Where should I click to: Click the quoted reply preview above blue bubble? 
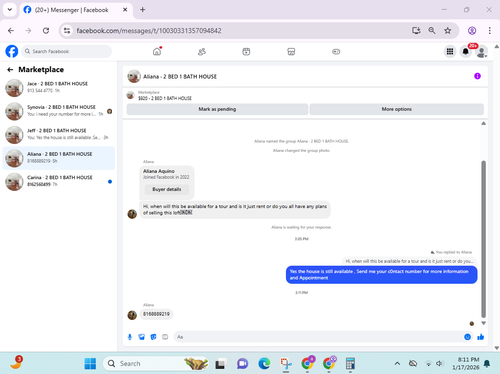coord(409,261)
